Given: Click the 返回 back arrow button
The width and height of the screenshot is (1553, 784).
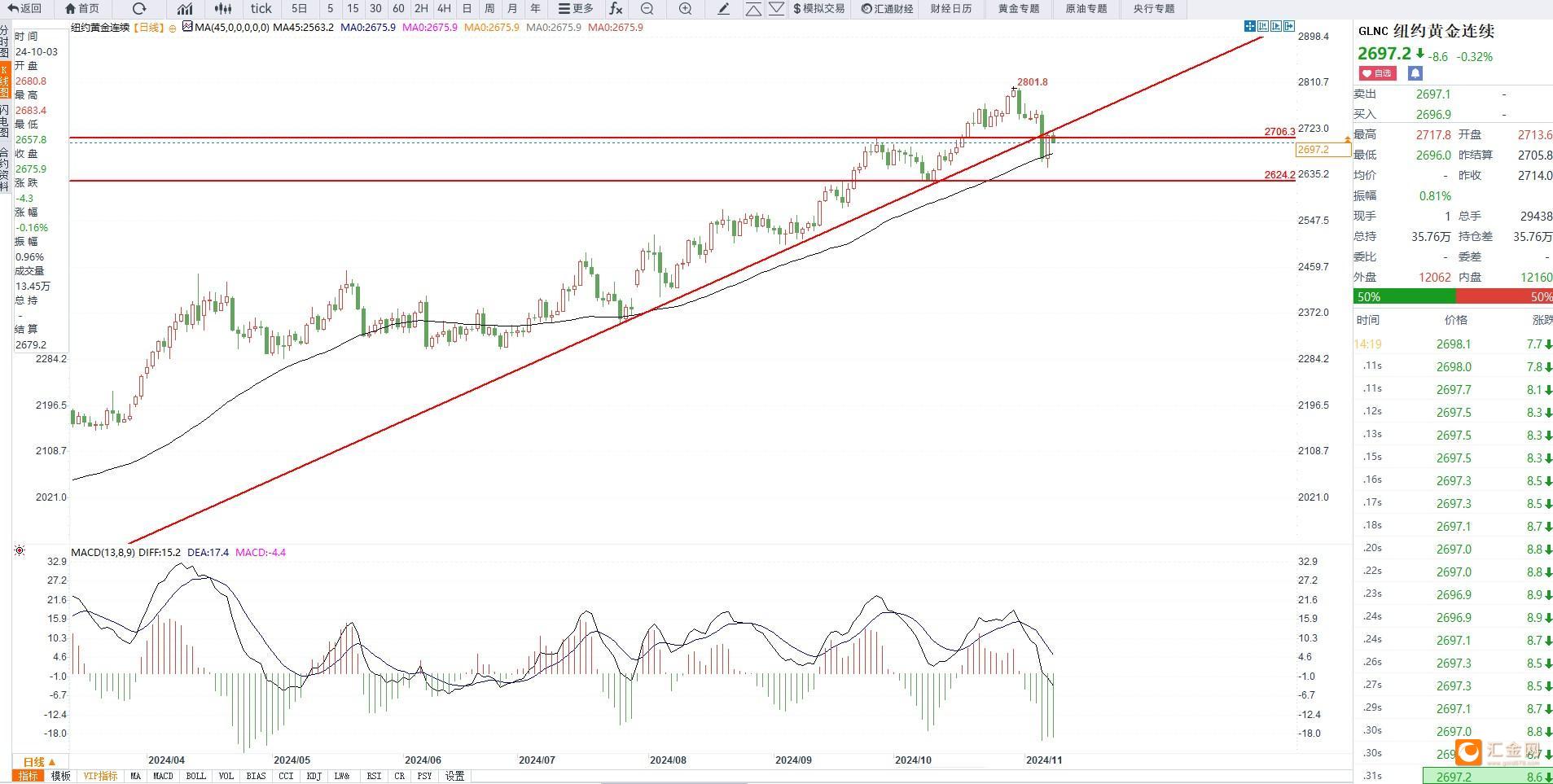Looking at the screenshot, I should (26, 8).
